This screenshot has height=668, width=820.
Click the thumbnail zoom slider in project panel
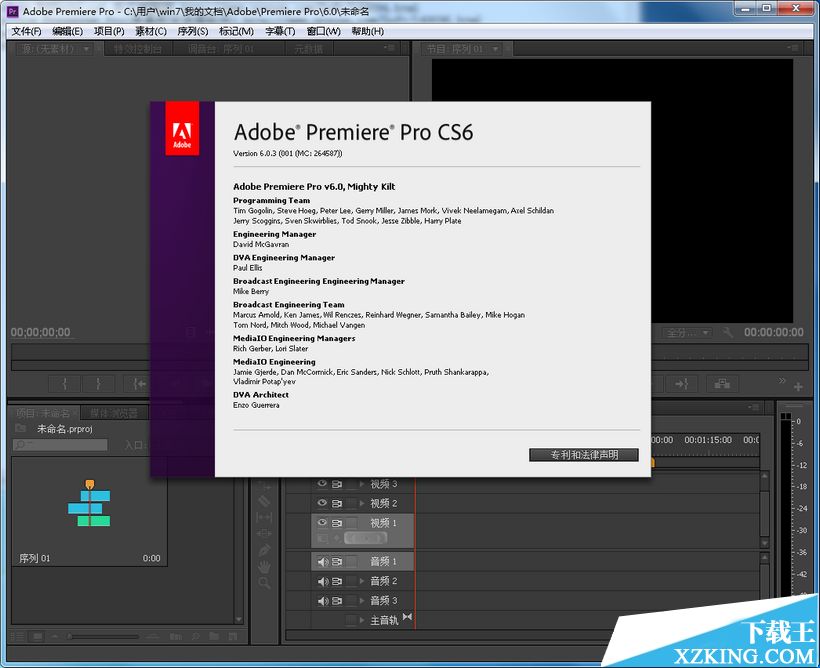[x=102, y=637]
